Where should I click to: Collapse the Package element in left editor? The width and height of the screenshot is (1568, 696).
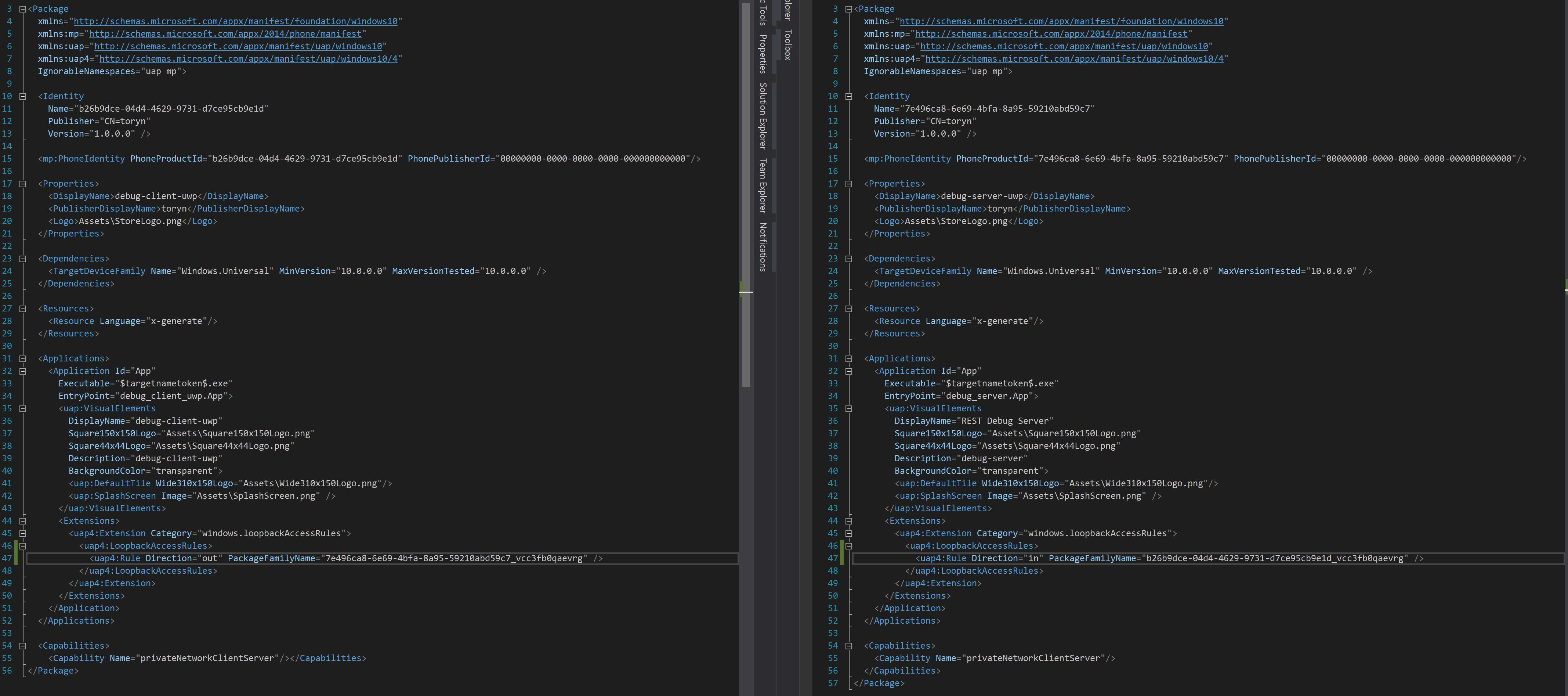22,9
